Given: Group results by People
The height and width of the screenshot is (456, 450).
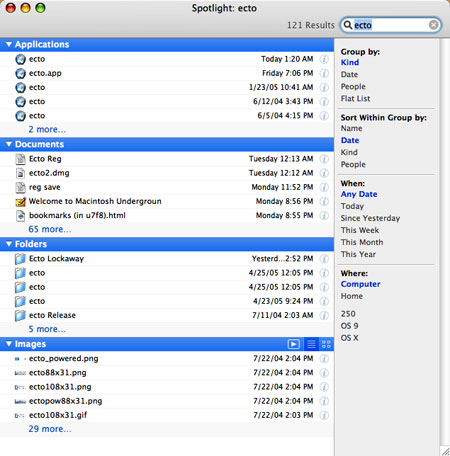Looking at the screenshot, I should click(353, 87).
